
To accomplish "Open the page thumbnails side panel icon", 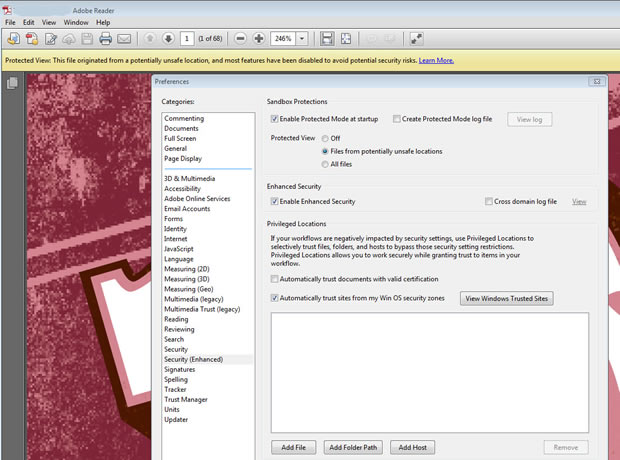I will point(12,84).
